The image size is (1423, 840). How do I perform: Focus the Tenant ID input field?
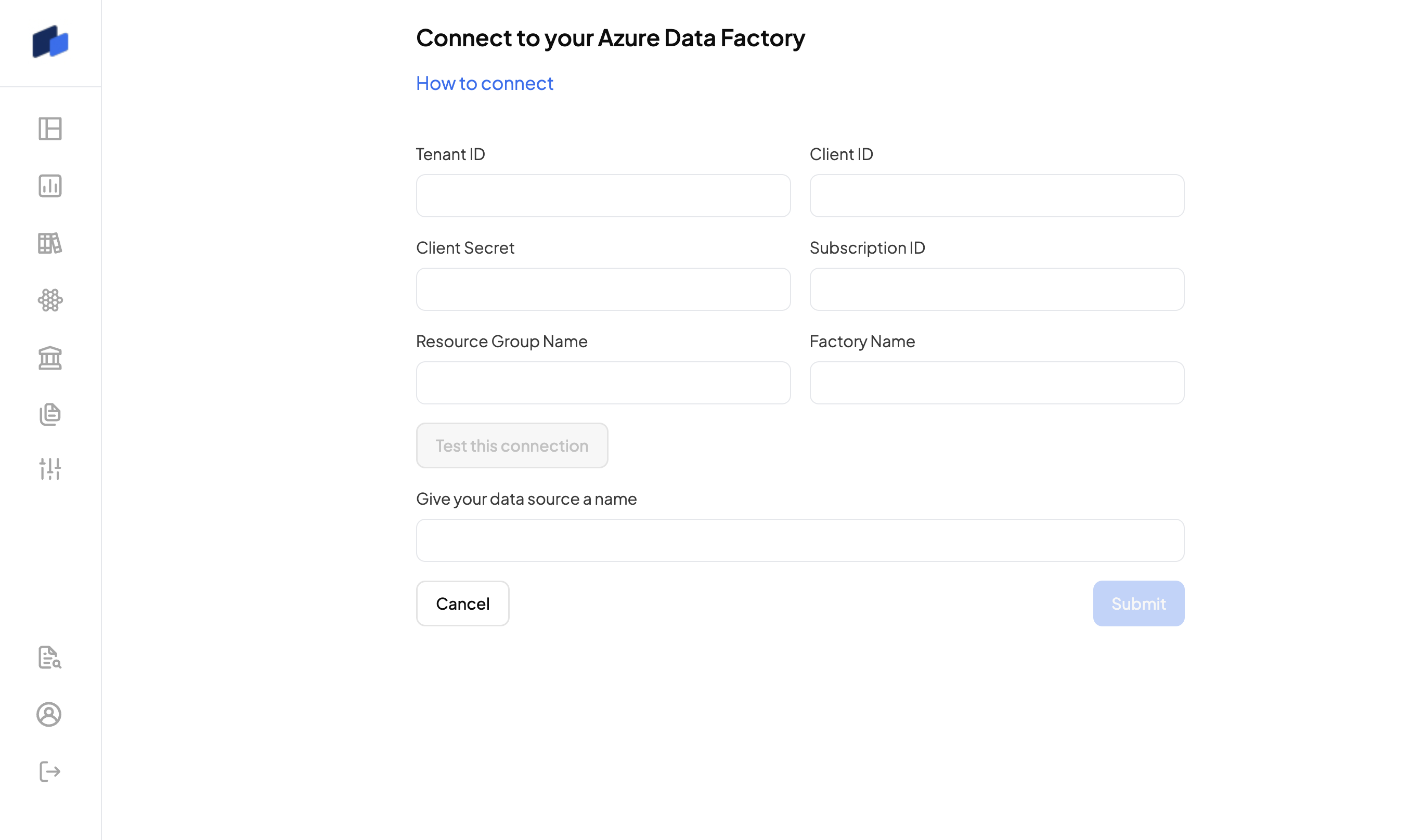(603, 196)
